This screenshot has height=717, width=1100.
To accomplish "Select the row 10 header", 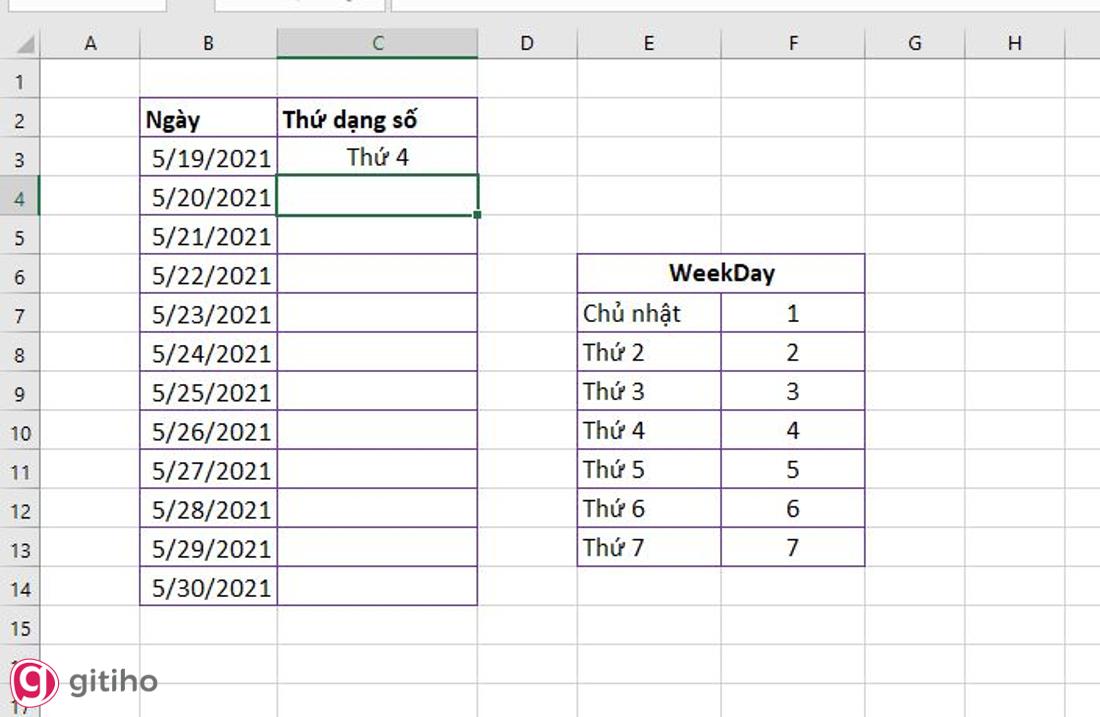I will click(x=19, y=432).
